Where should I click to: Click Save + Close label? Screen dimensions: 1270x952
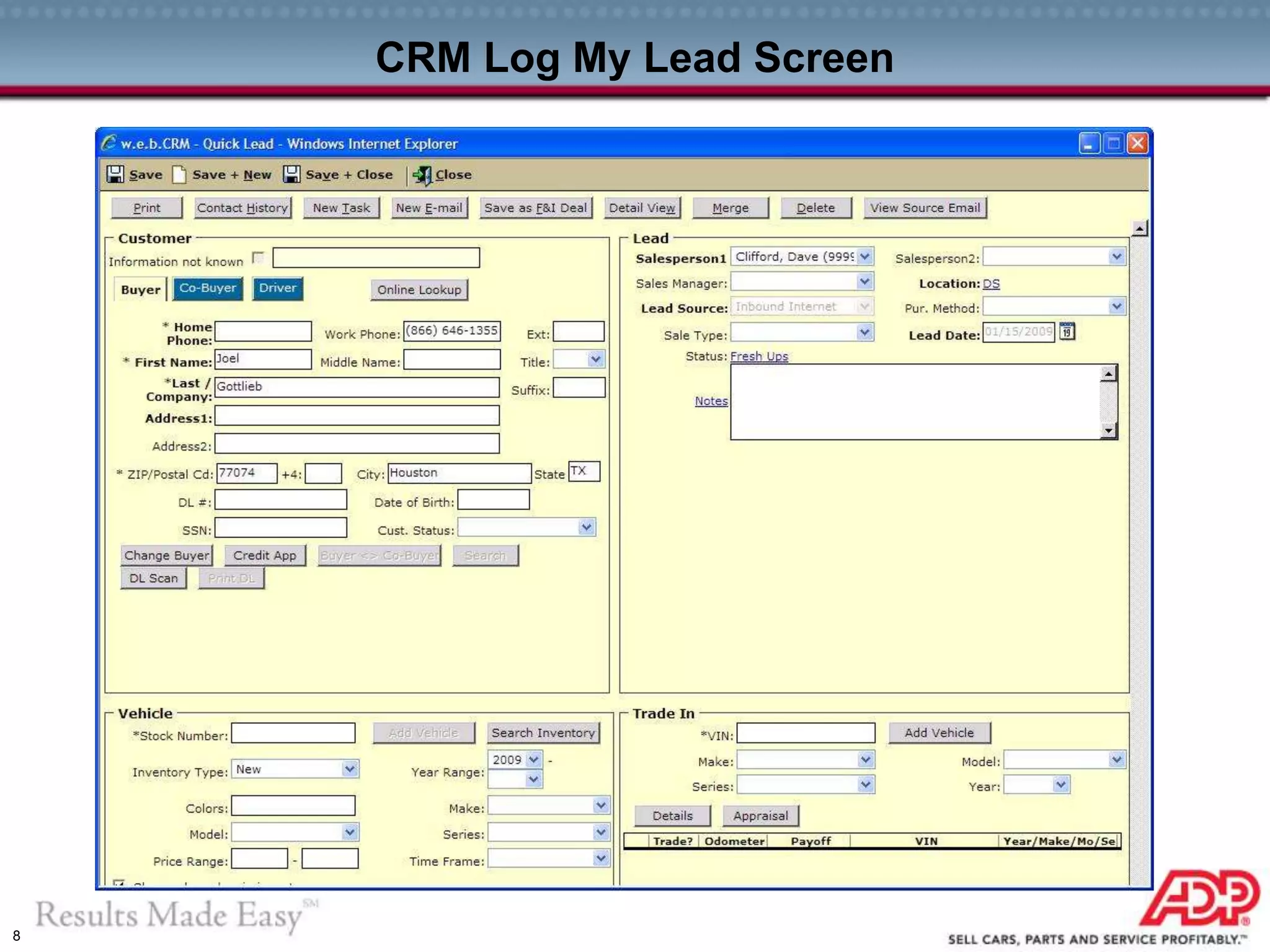[349, 175]
